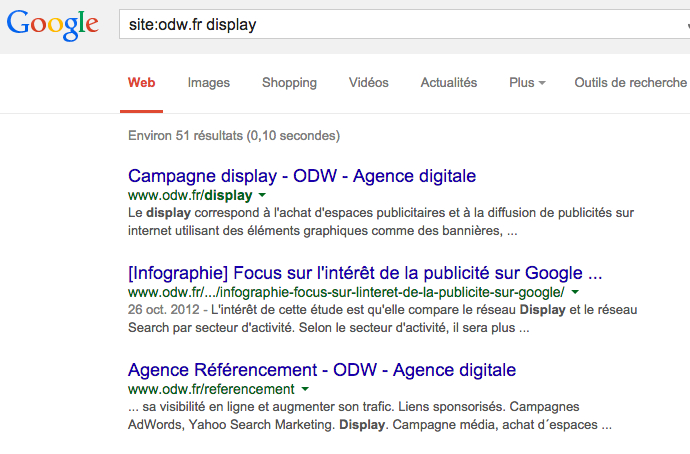This screenshot has height=454, width=690.
Task: Focus the search box containing site:odw.fr display
Action: [x=404, y=24]
